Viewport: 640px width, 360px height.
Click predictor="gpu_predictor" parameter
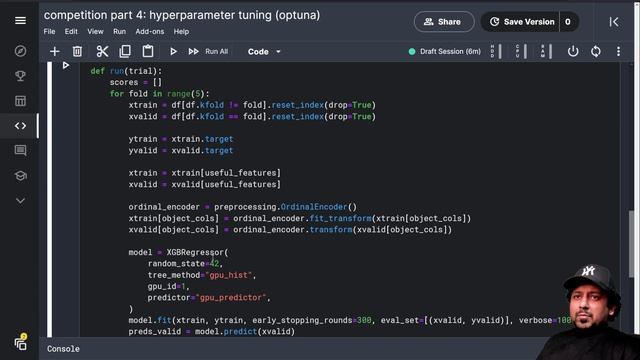(x=209, y=298)
